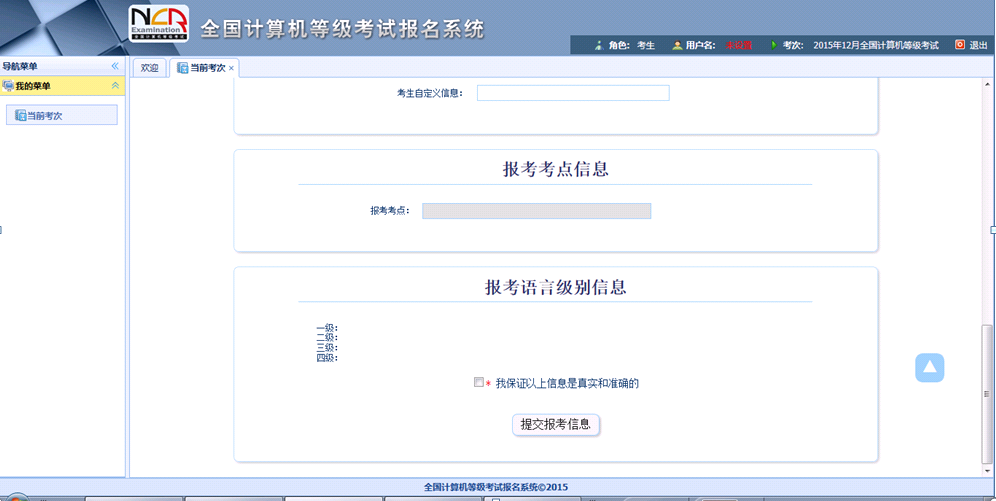
Task: Click the 考生自定义信息 input field
Action: (x=572, y=93)
